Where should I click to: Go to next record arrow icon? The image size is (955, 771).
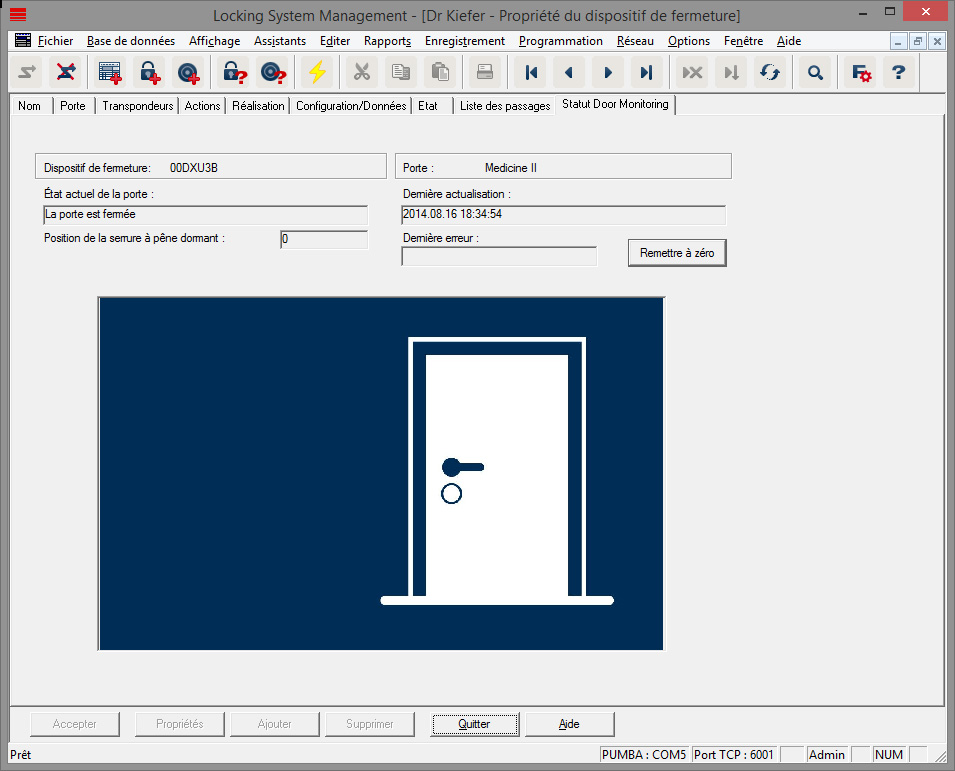(608, 72)
